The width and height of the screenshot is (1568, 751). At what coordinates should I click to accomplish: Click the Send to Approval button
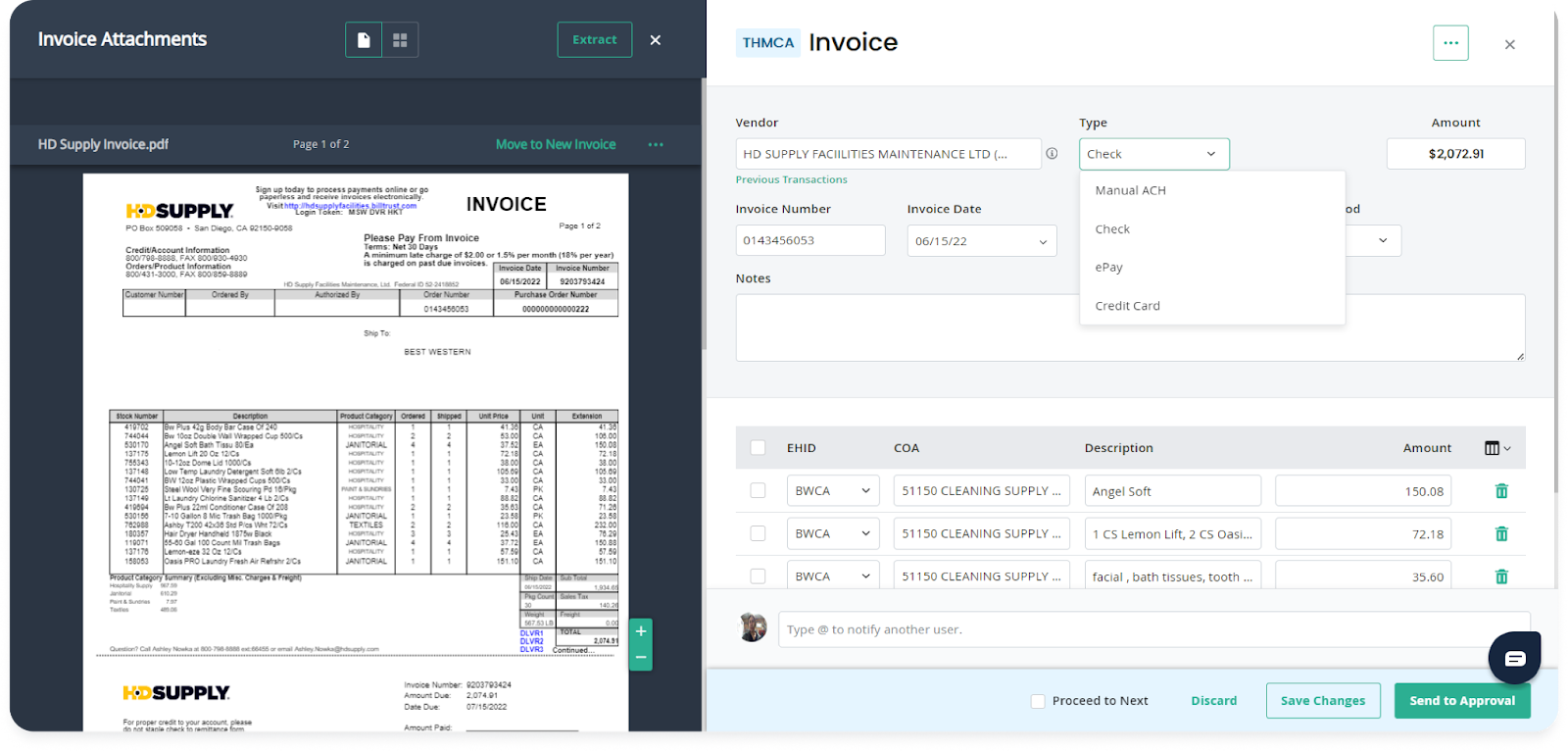tap(1461, 701)
